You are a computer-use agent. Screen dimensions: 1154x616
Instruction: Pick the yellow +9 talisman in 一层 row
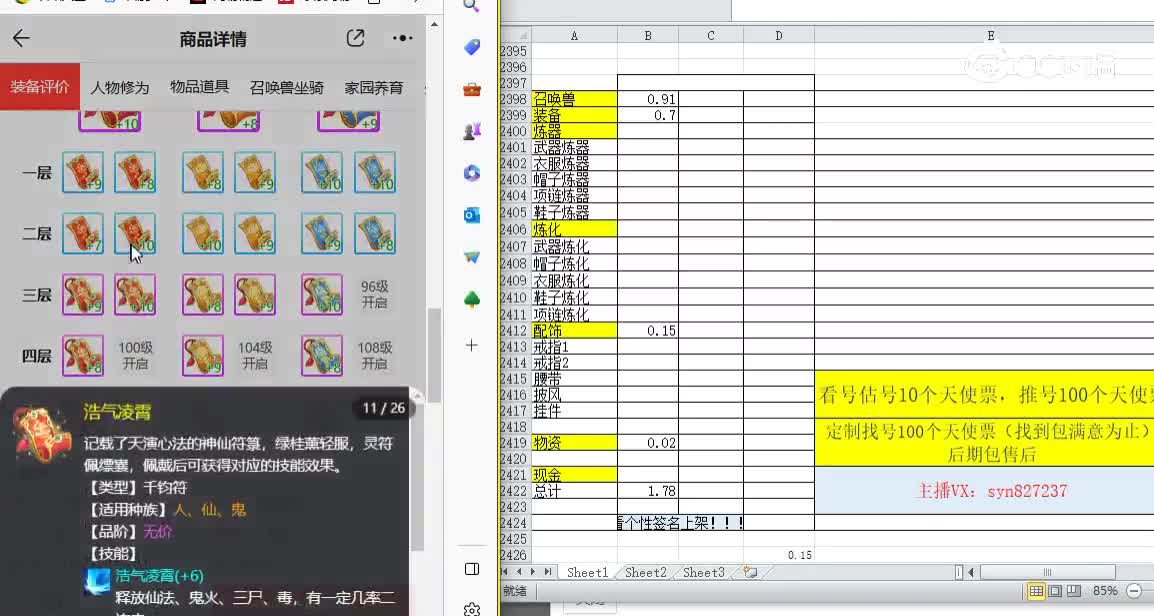[x=255, y=172]
